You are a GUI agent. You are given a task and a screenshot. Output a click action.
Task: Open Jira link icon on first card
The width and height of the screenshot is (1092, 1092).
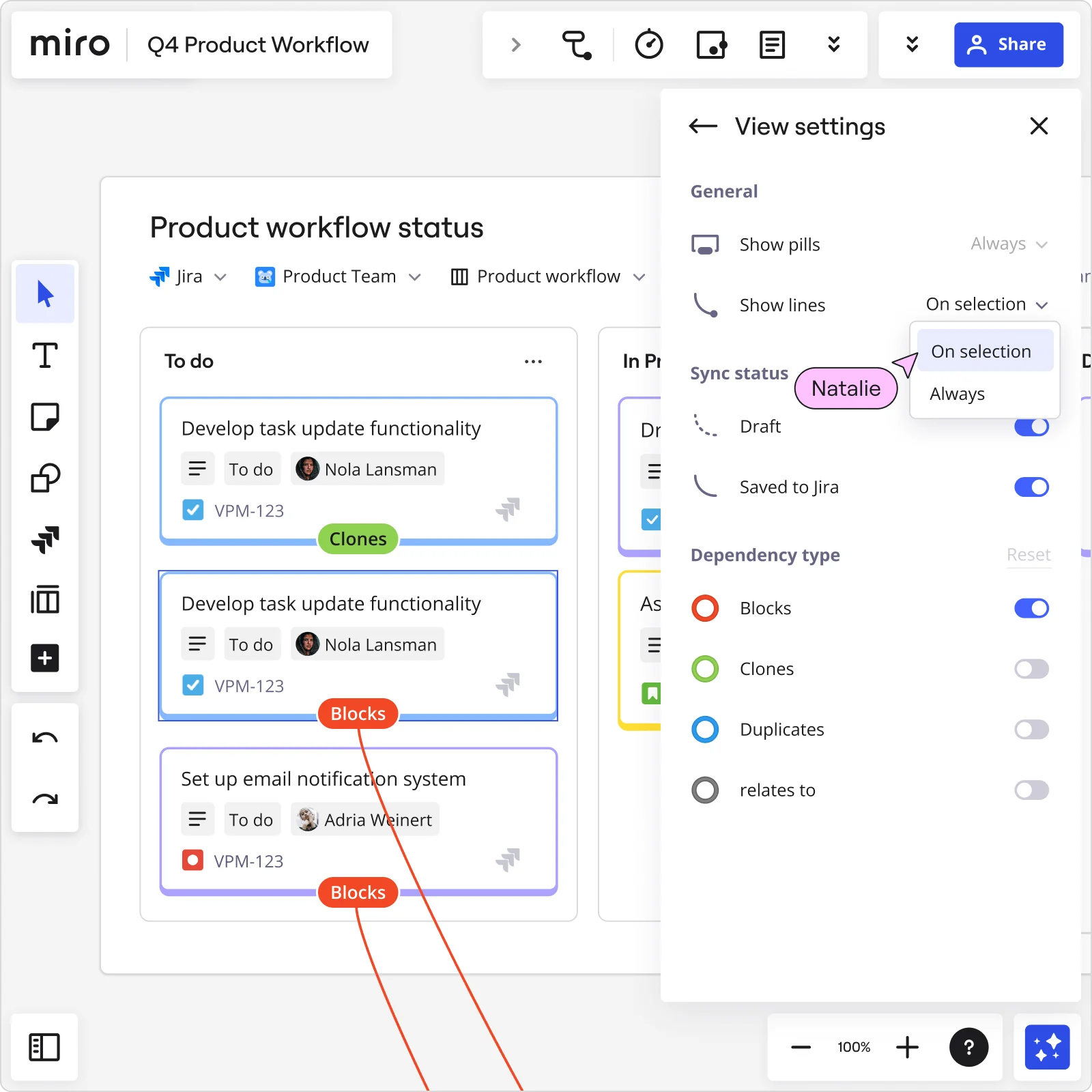508,509
